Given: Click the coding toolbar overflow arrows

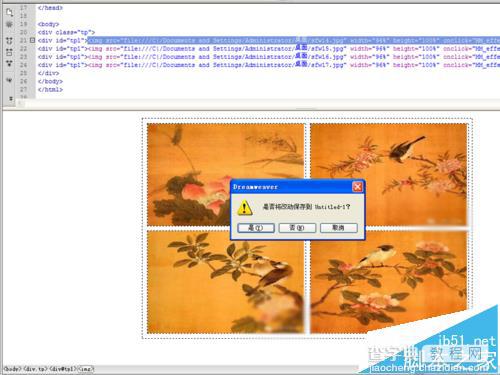Looking at the screenshot, I should [x=11, y=99].
